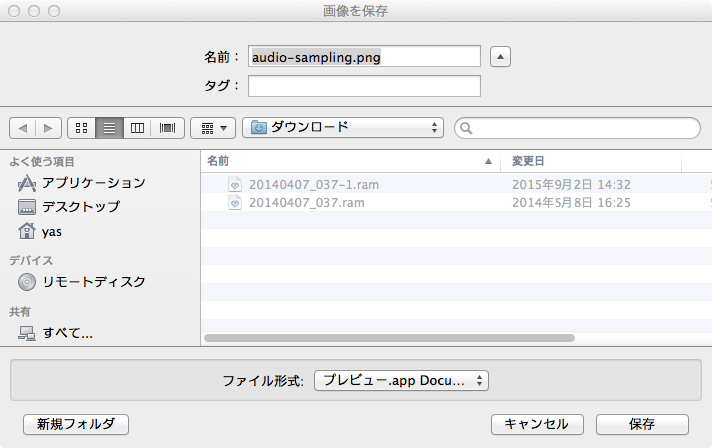Collapse the dialog with the triangle button

pos(500,57)
